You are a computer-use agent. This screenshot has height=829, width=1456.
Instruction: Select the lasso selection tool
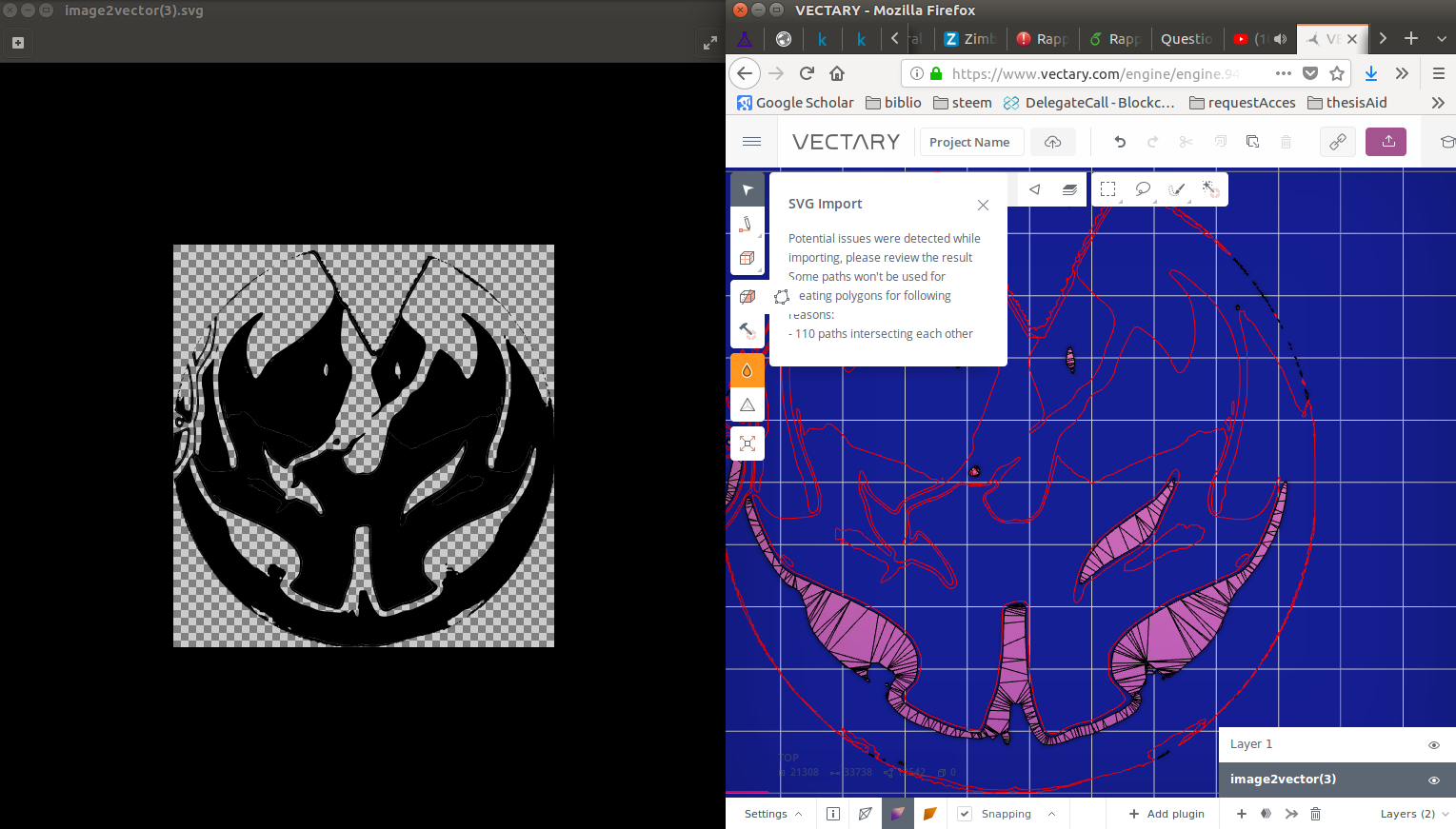coord(1143,189)
